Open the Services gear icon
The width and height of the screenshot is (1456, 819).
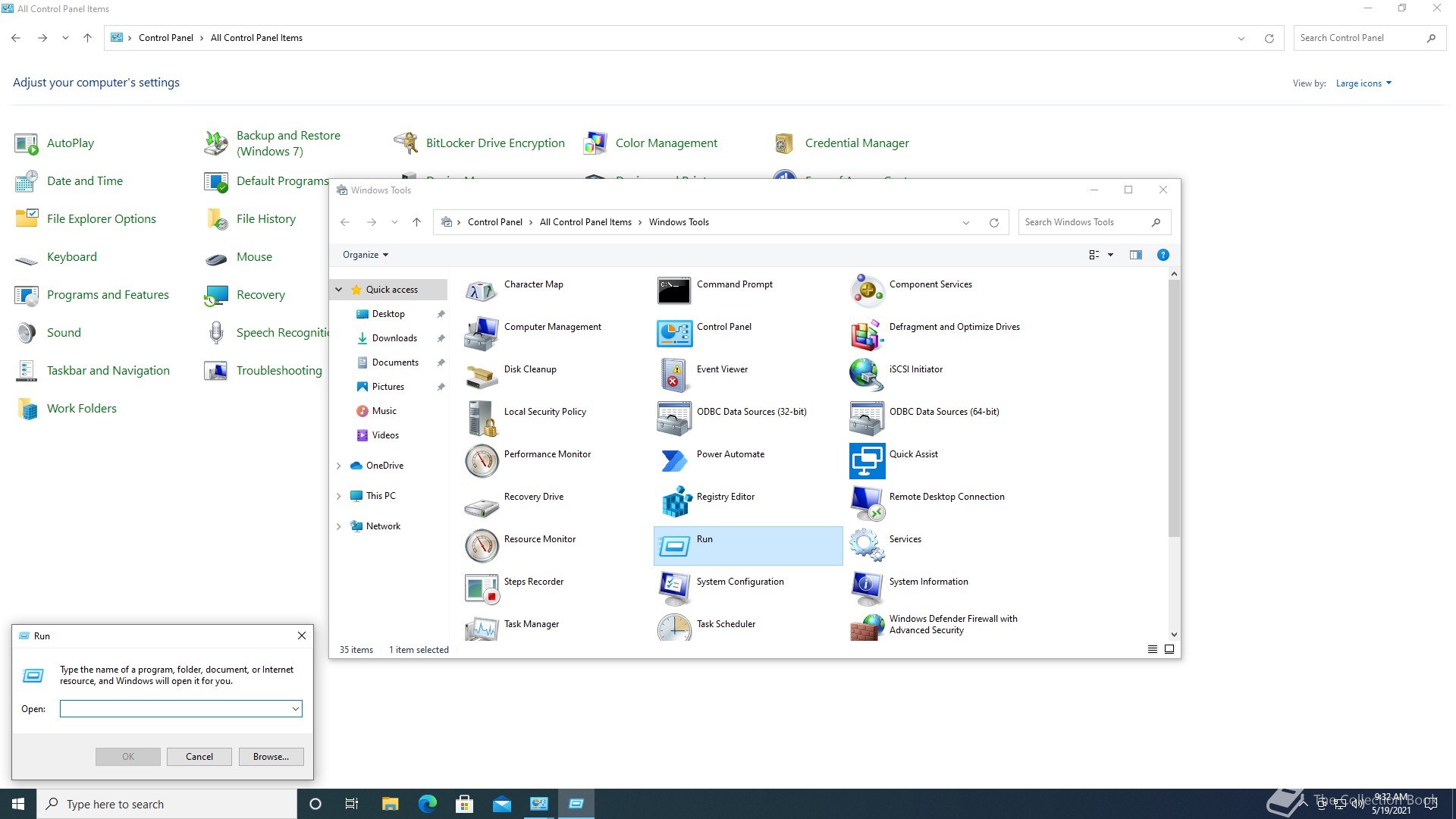click(867, 545)
